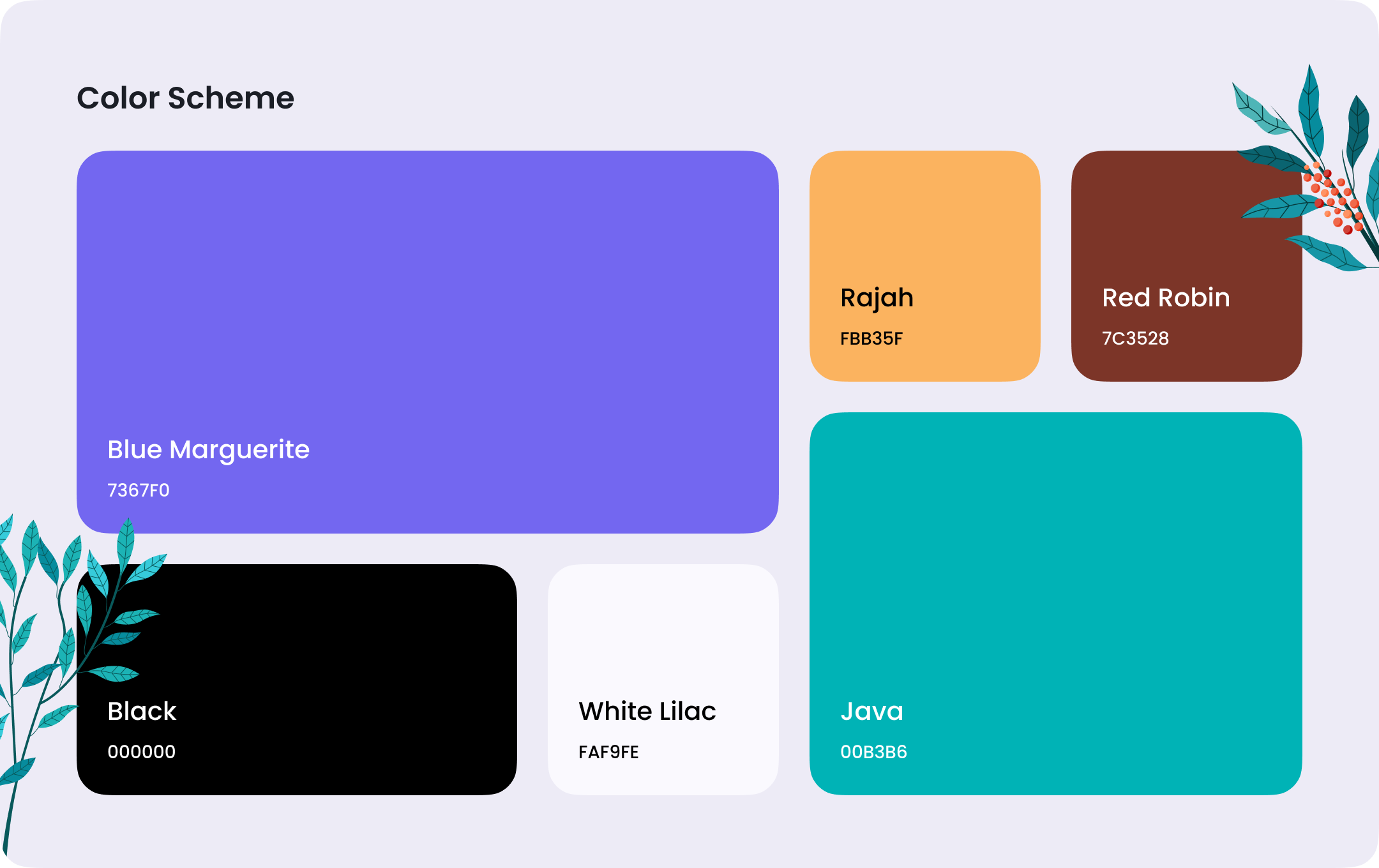Click the Blue Marguerite purple color swatch
The image size is (1379, 868).
pos(428,342)
